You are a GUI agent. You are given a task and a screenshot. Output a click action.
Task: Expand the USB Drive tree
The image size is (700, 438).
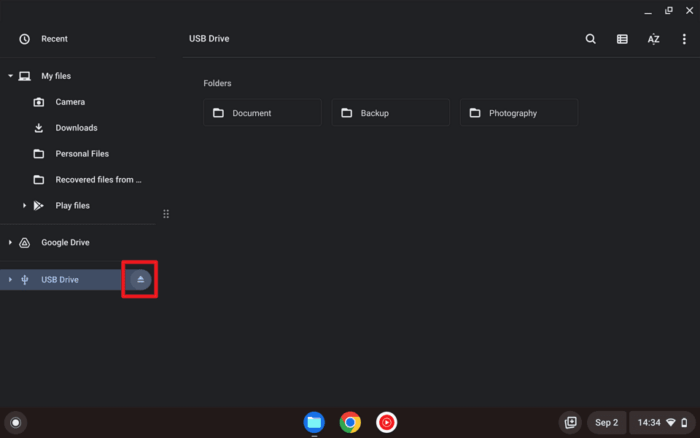[10, 279]
